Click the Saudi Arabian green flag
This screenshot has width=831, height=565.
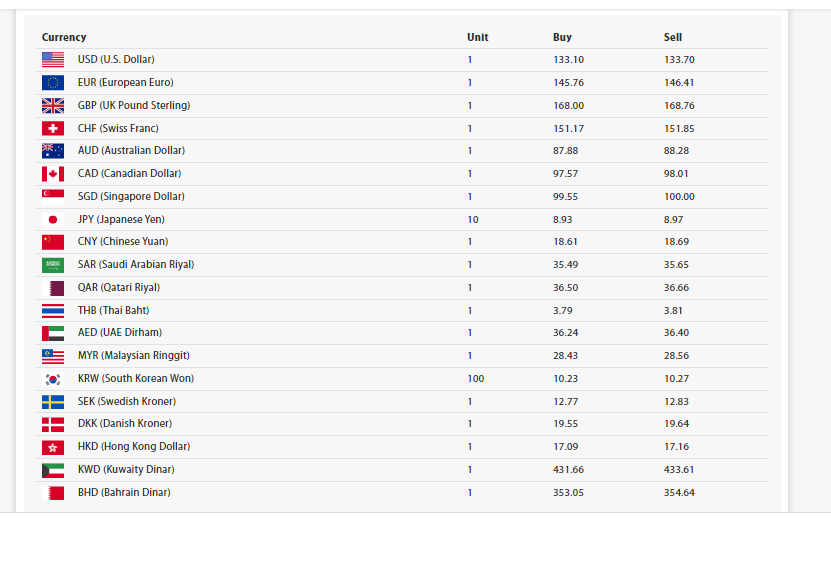[53, 265]
